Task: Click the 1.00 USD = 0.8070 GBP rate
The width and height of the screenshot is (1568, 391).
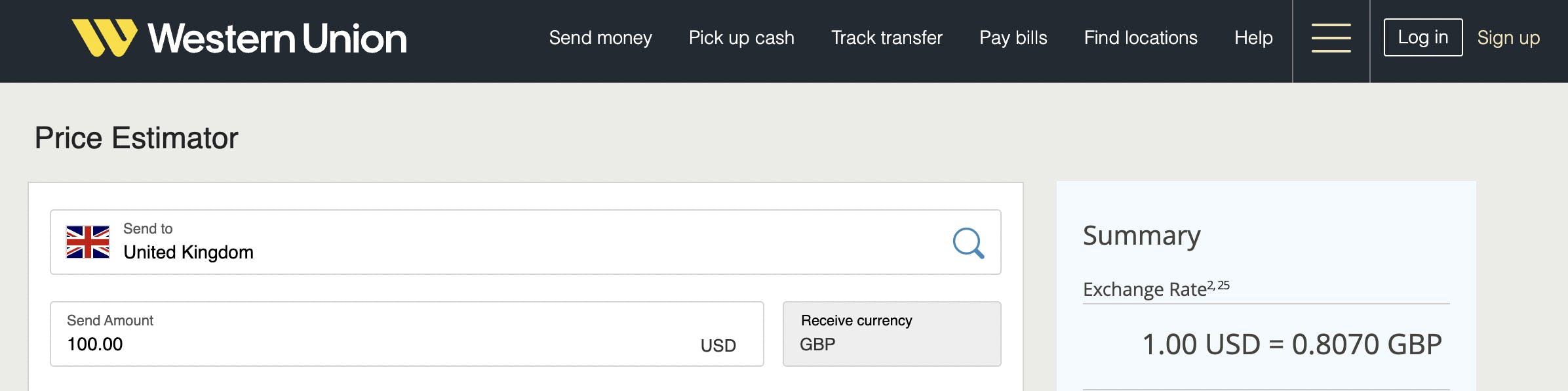Action: 1291,344
